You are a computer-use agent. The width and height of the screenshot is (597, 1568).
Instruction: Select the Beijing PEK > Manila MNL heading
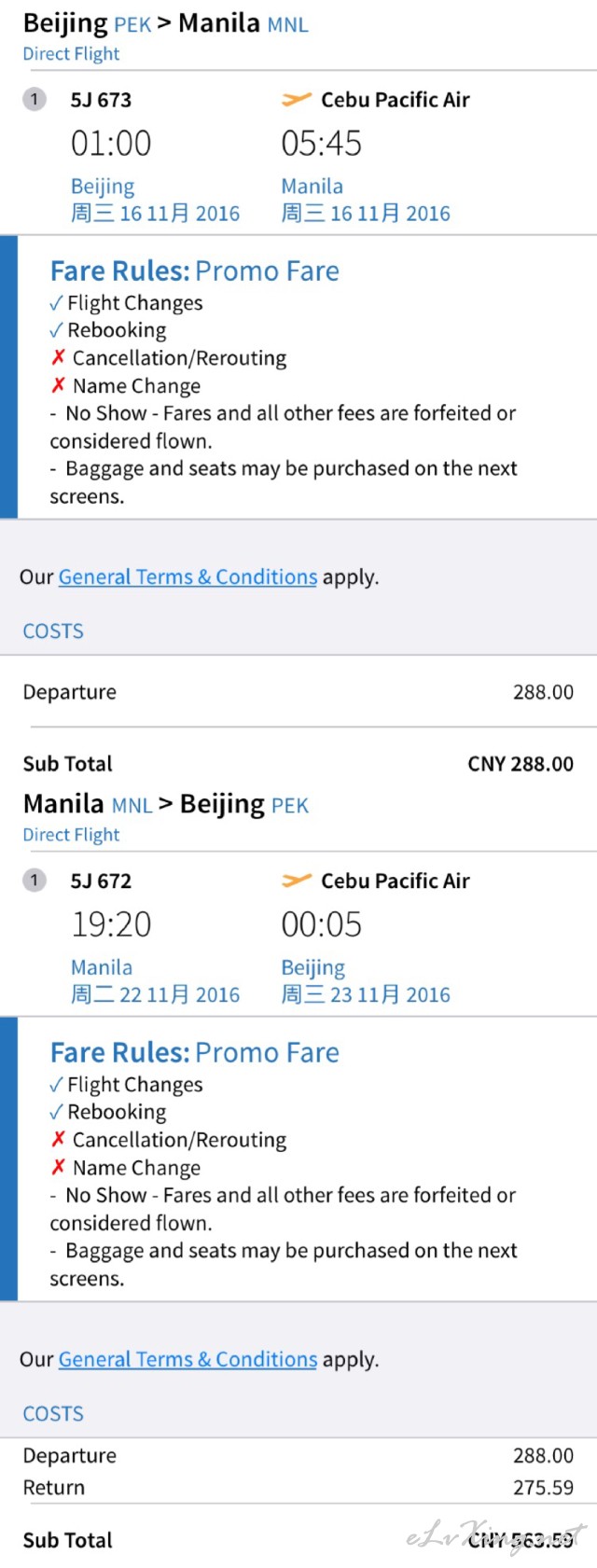click(x=165, y=23)
